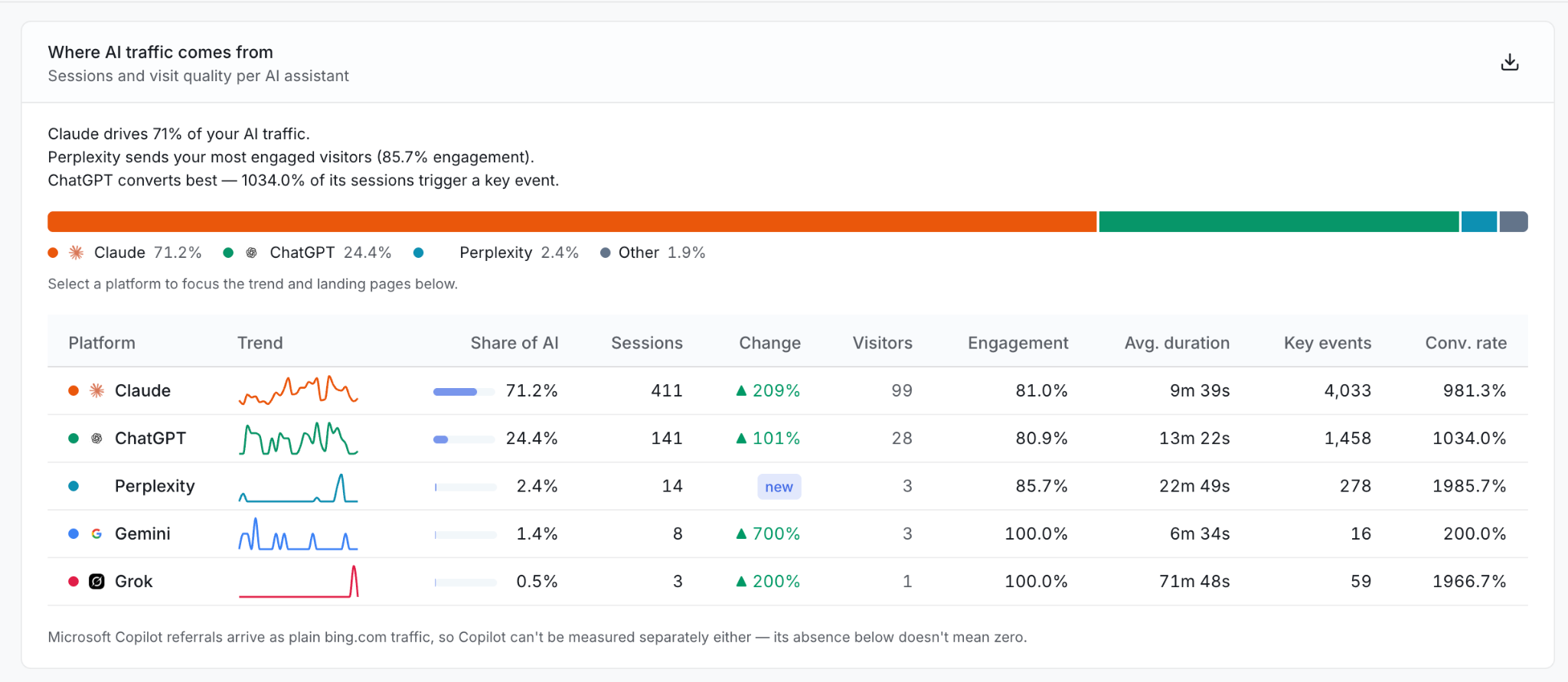Click the 700% change value for Gemini
The width and height of the screenshot is (1568, 682).
click(x=768, y=534)
